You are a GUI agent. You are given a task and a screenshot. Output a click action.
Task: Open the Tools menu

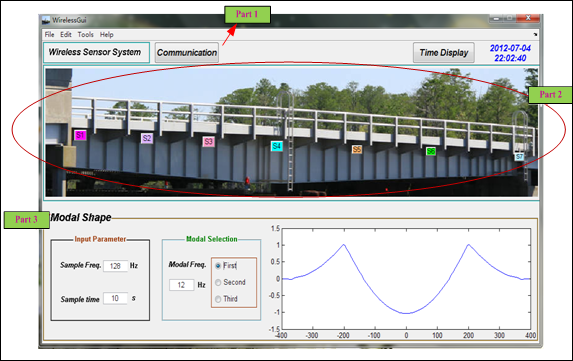86,35
